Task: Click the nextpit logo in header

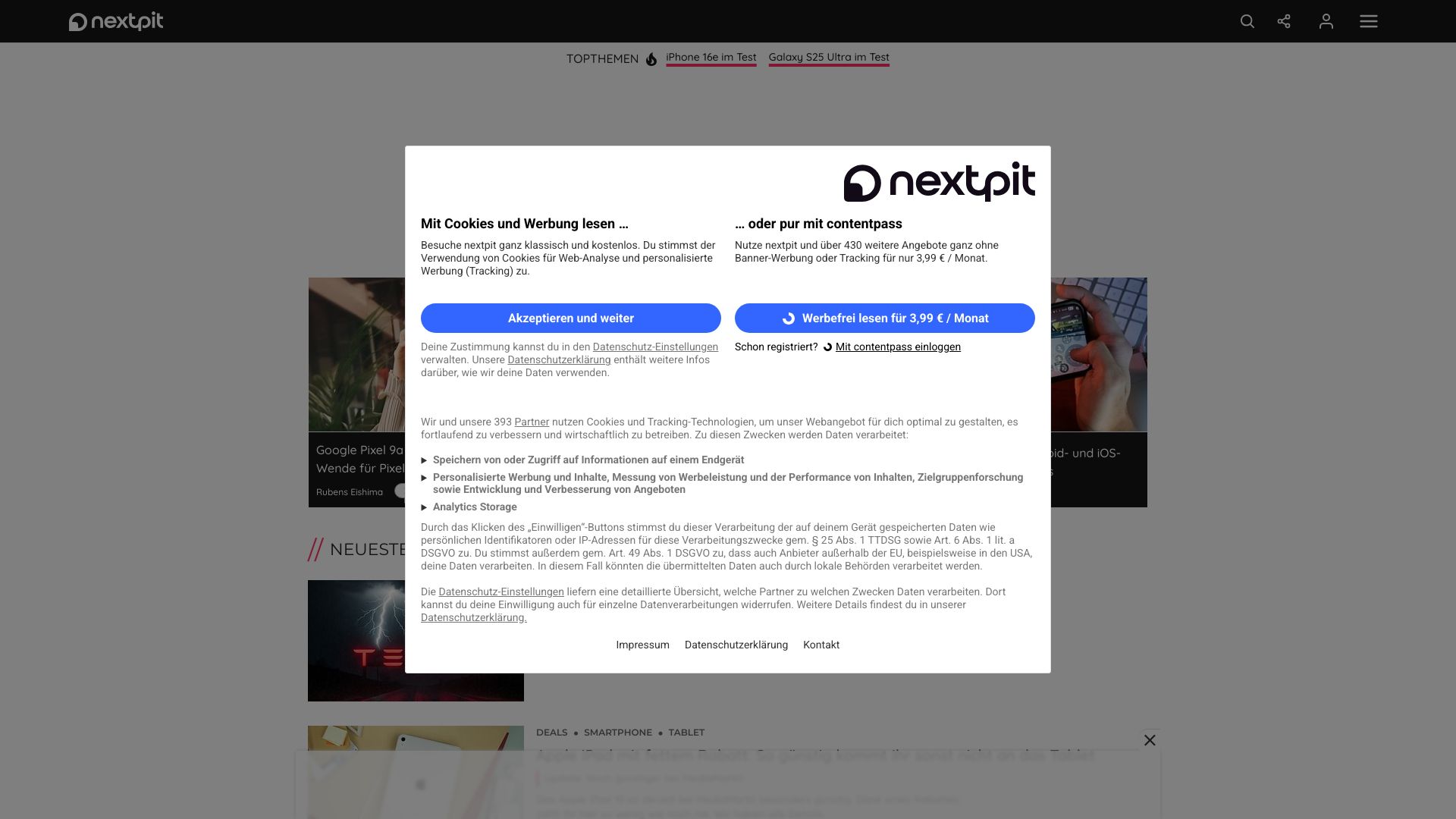Action: (x=116, y=21)
